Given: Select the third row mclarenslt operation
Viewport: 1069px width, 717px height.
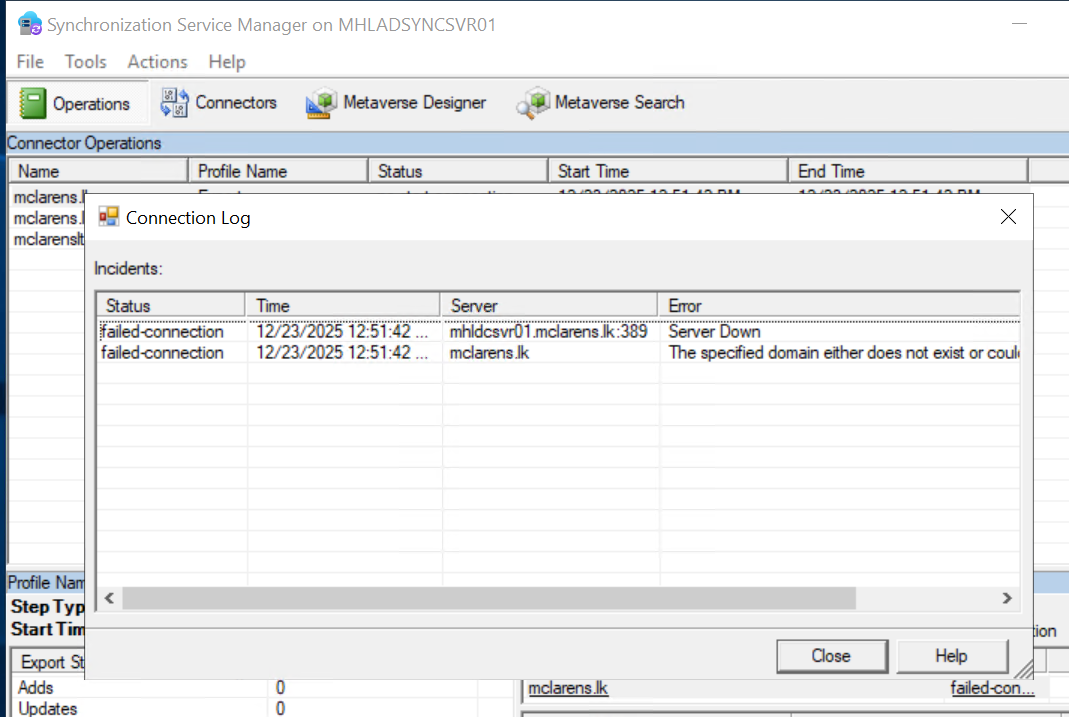Looking at the screenshot, I should (48, 239).
